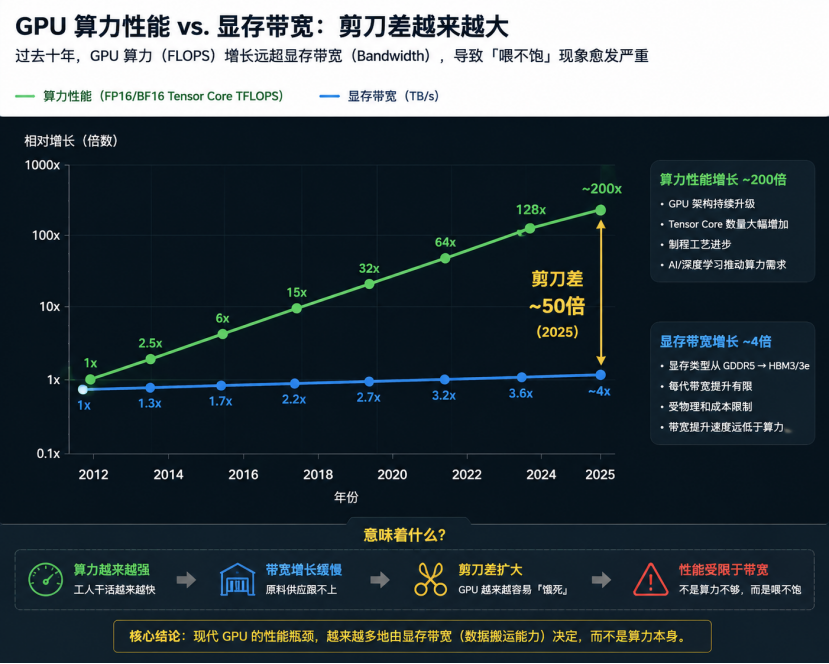Click the blue warehouse building icon
This screenshot has height=664, width=829.
click(237, 579)
